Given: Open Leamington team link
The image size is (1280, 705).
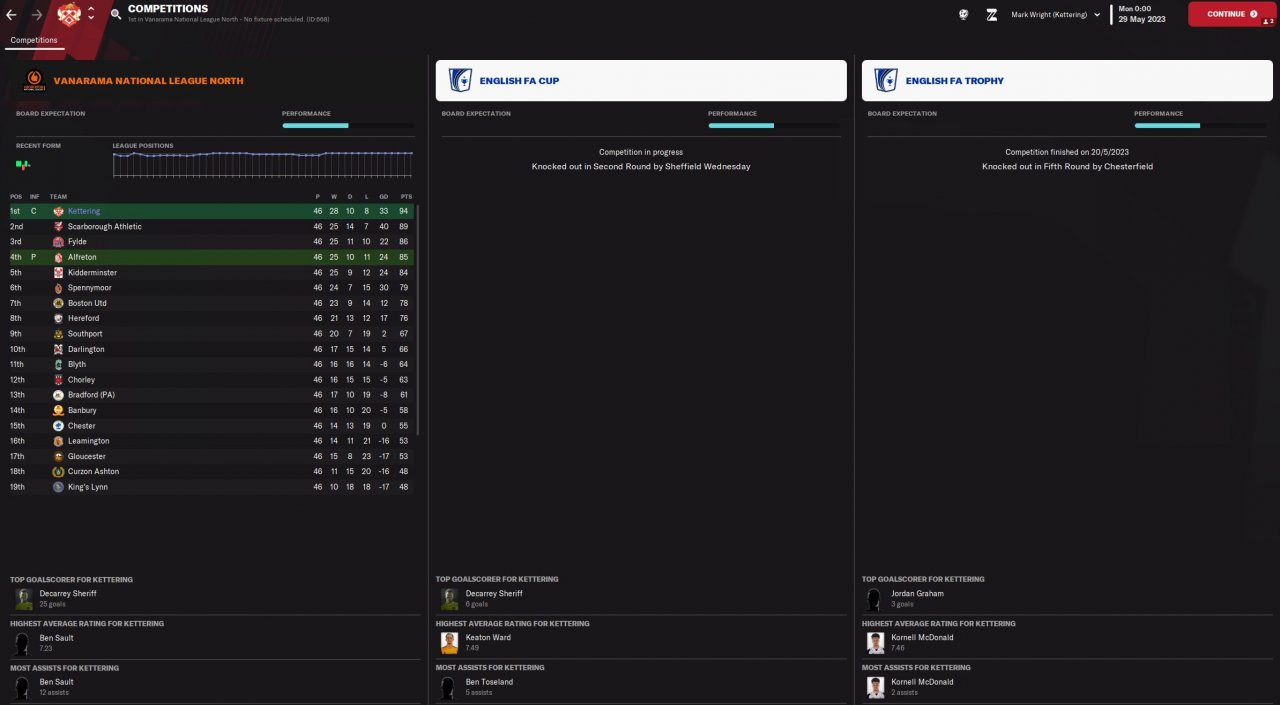Looking at the screenshot, I should tap(89, 441).
